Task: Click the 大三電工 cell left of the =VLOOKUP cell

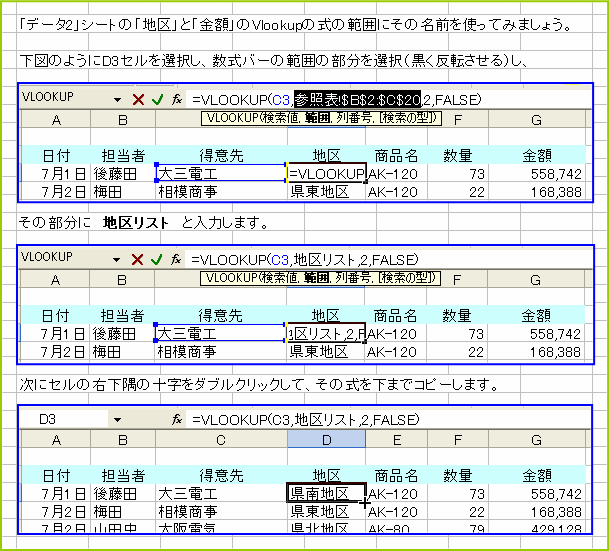Action: 221,174
